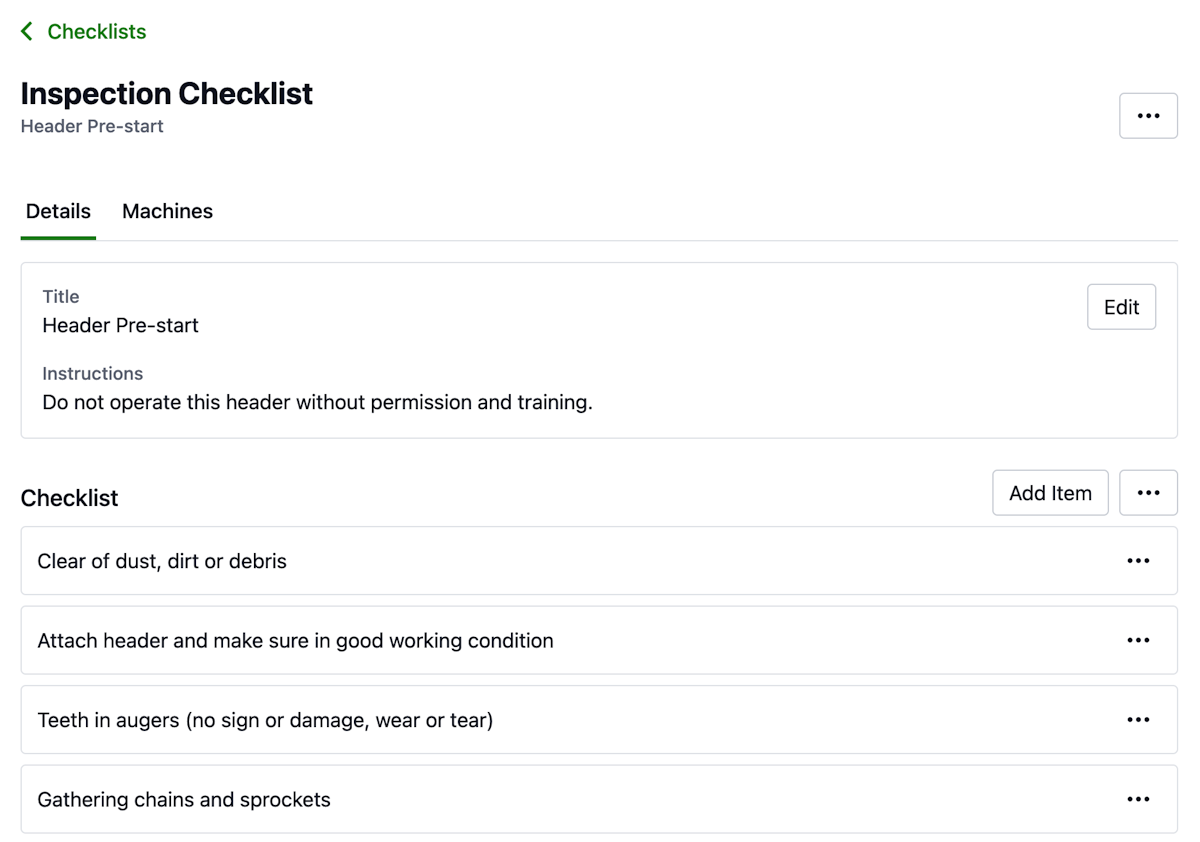Select the 'Header Pre-start' subtitle text
1200x842 pixels.
click(x=91, y=126)
